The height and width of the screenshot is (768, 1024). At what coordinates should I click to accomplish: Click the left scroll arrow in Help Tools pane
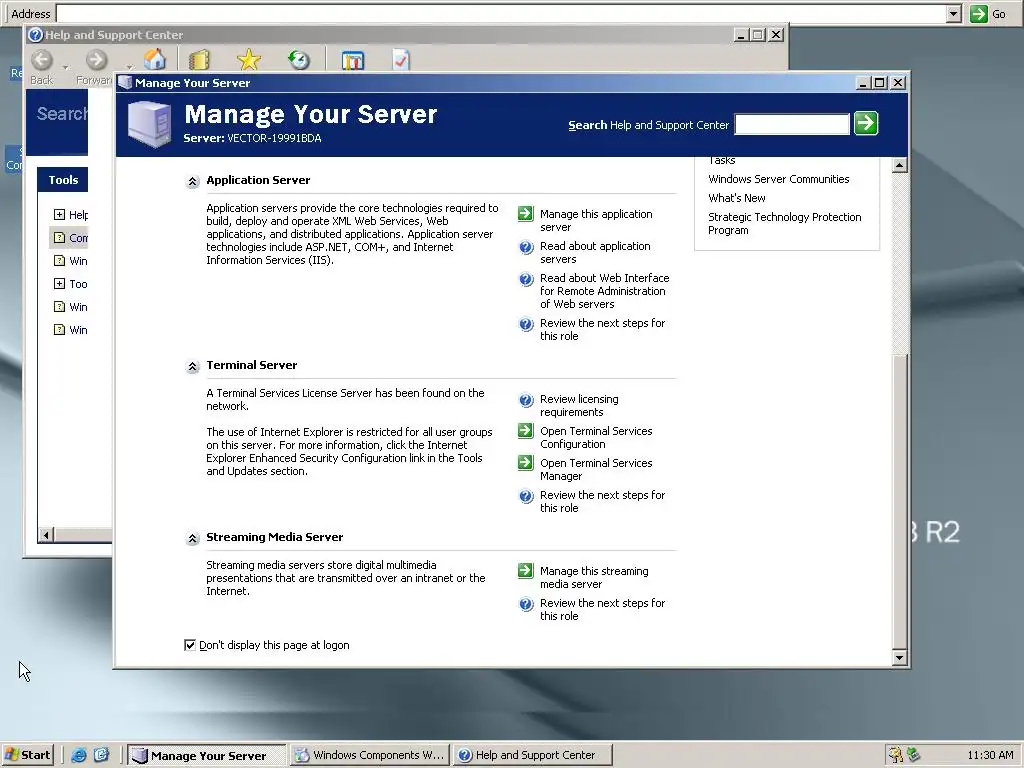click(46, 535)
